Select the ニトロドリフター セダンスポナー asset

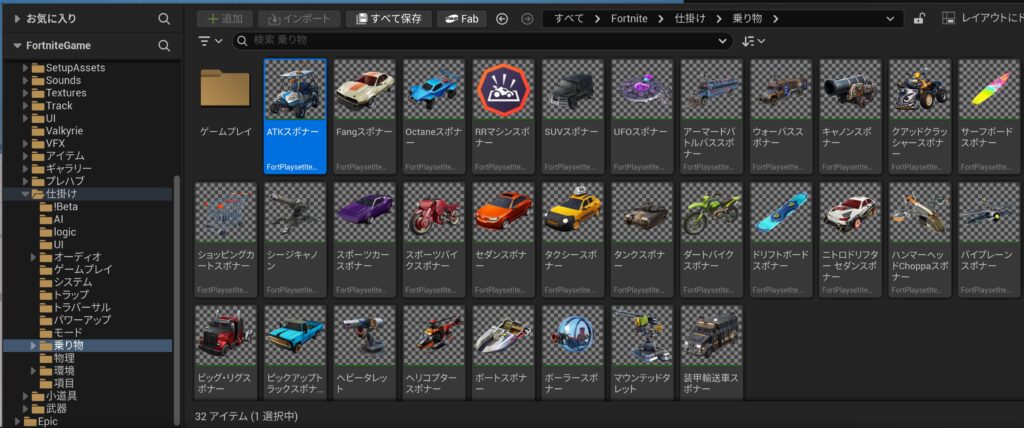click(x=850, y=240)
